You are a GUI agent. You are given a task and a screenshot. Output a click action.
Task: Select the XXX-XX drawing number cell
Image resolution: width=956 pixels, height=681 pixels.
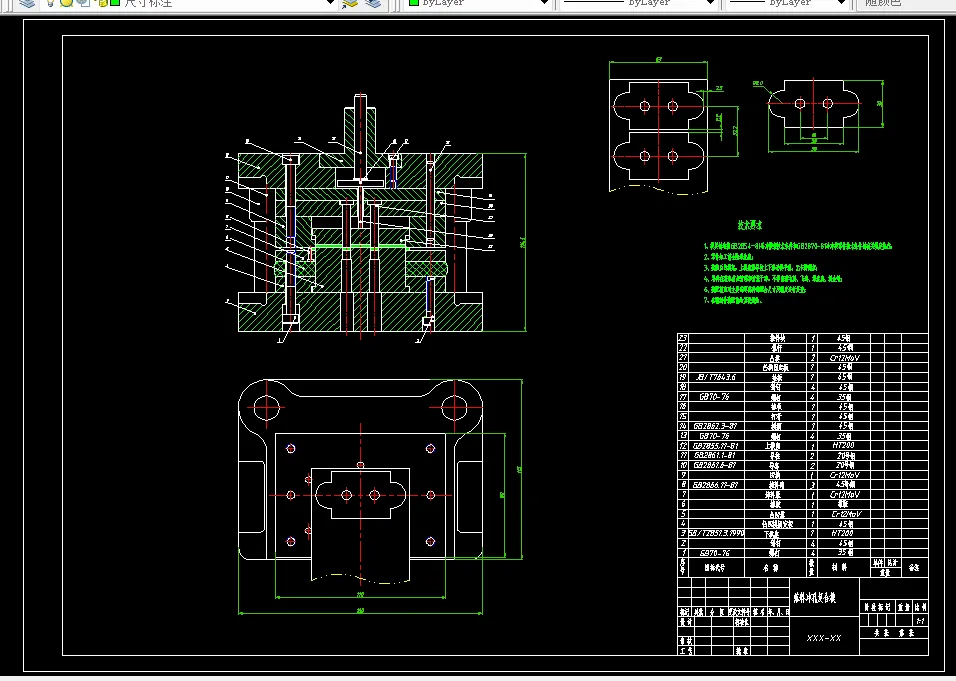(x=824, y=638)
